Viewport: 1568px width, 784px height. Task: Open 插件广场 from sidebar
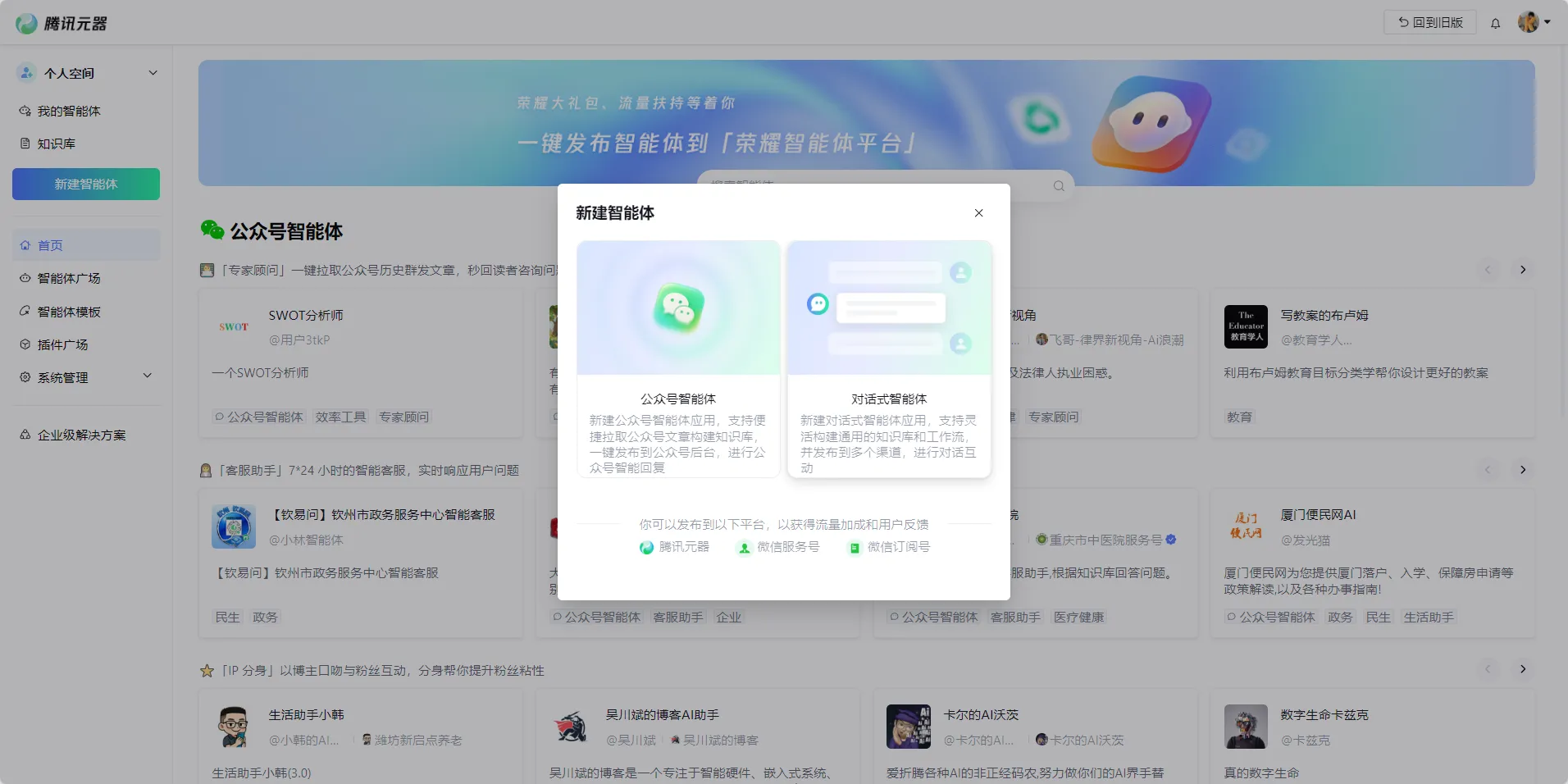tap(62, 344)
